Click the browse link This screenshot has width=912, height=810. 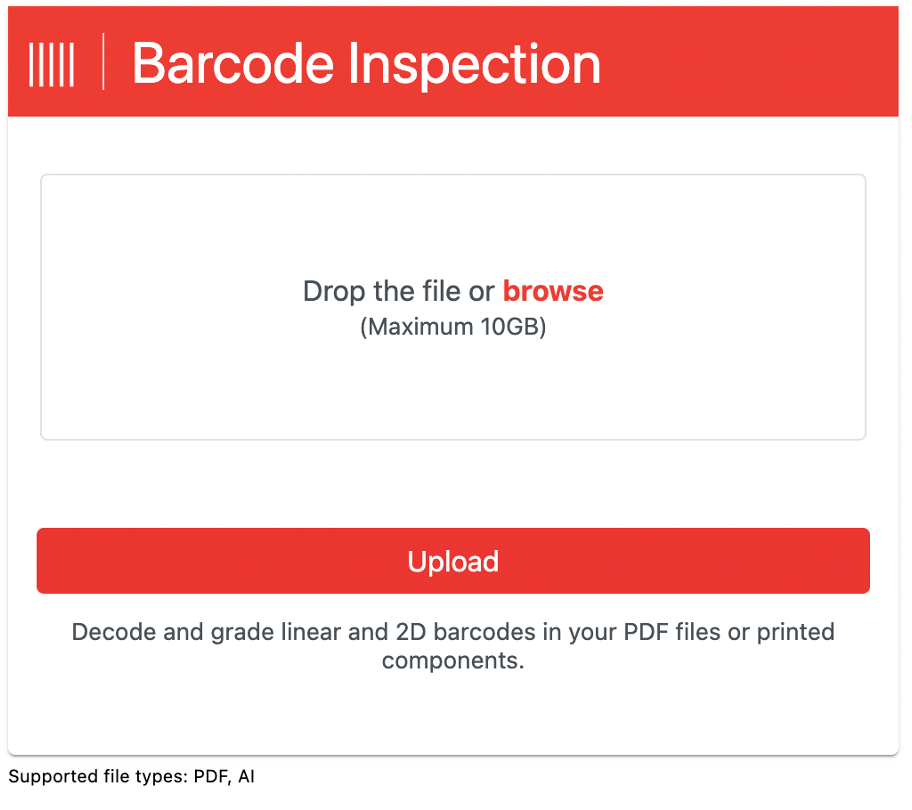click(553, 291)
